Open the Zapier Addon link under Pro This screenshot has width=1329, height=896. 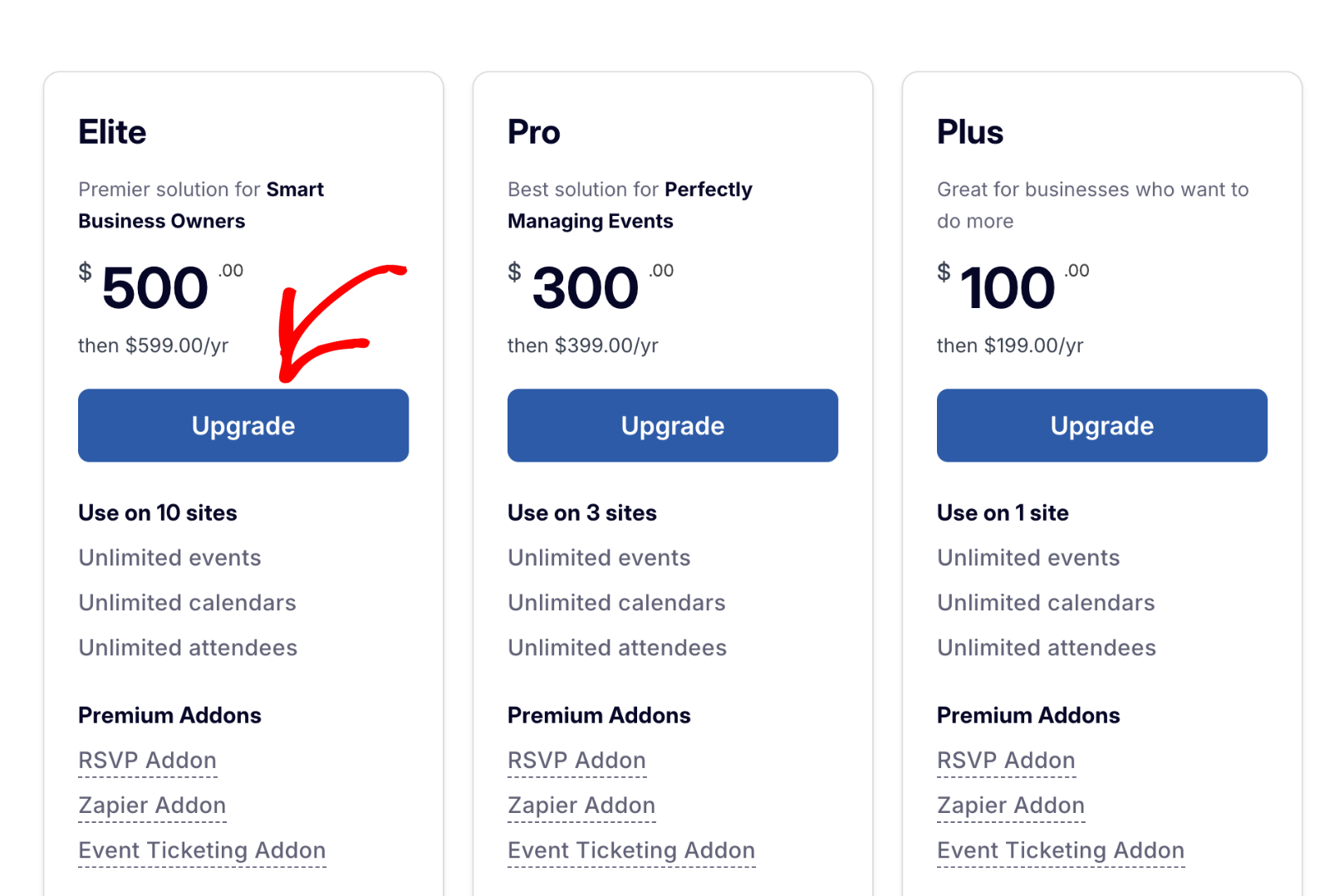[581, 805]
